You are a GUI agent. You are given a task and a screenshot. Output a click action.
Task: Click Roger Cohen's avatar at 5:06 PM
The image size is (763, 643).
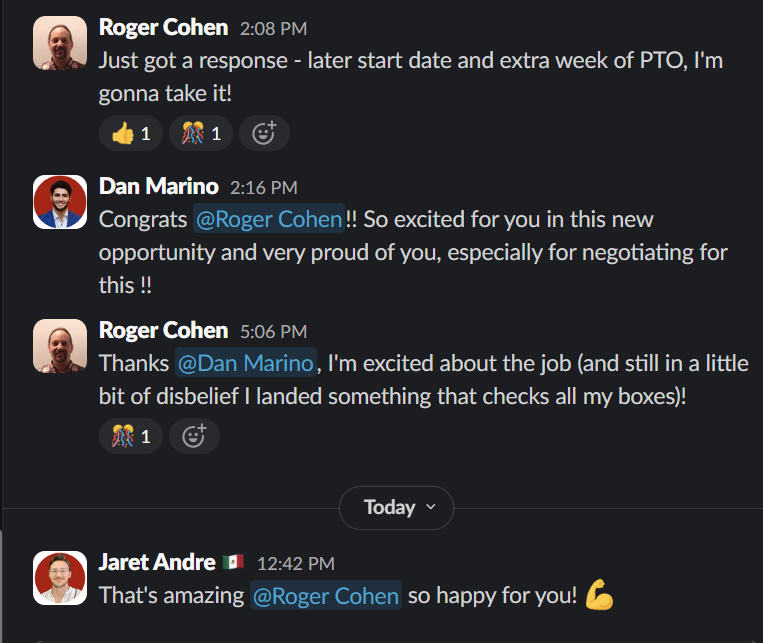[60, 346]
